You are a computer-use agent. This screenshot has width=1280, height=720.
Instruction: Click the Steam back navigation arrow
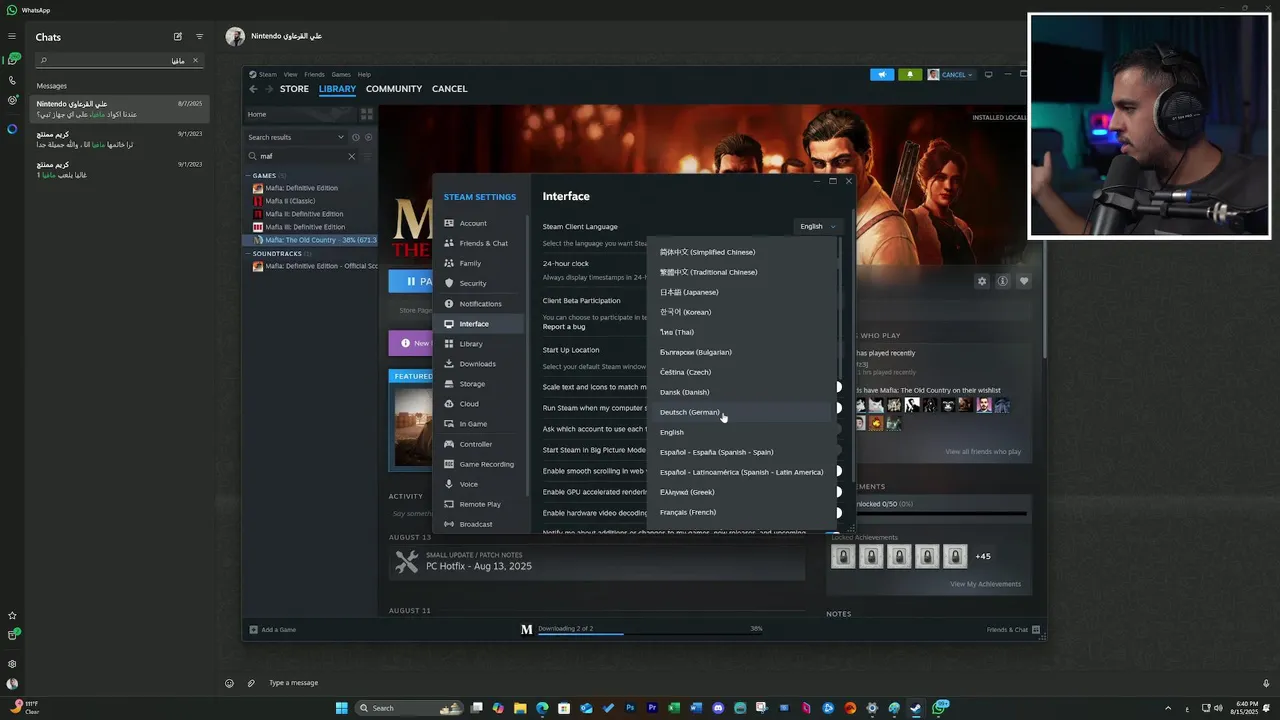coord(253,89)
